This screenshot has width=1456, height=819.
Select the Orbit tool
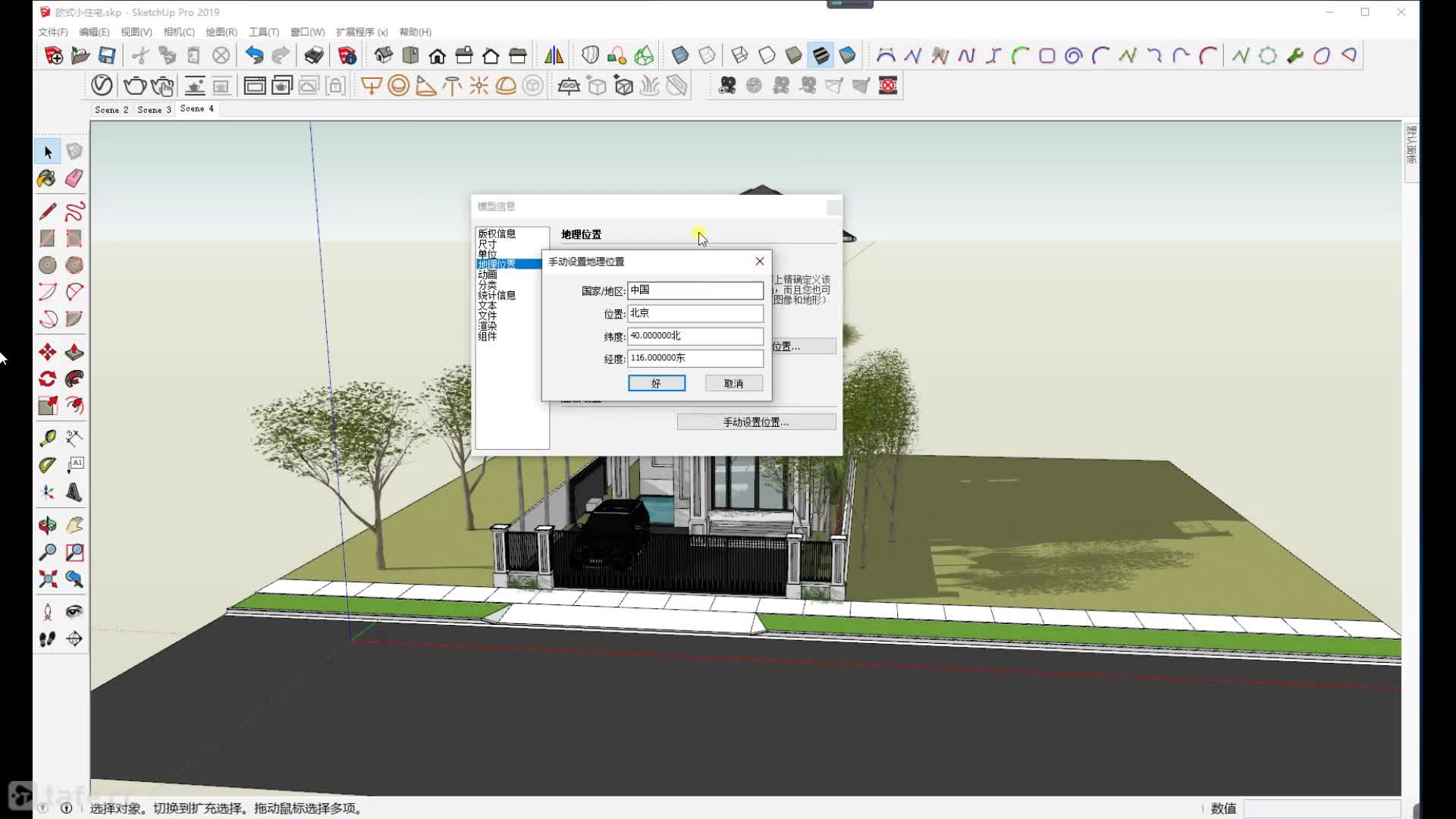coord(47,525)
